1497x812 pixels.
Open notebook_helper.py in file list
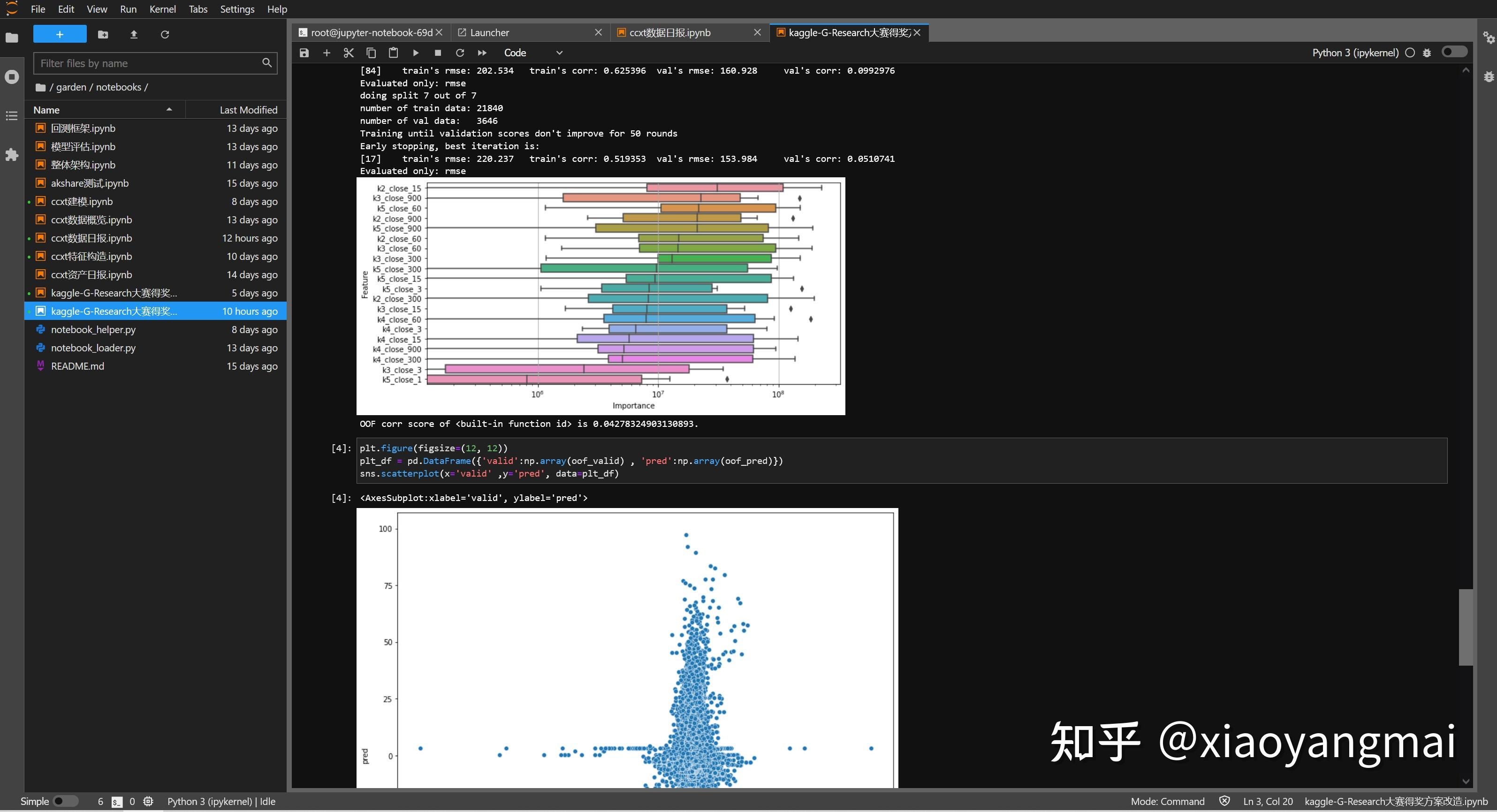pyautogui.click(x=93, y=330)
